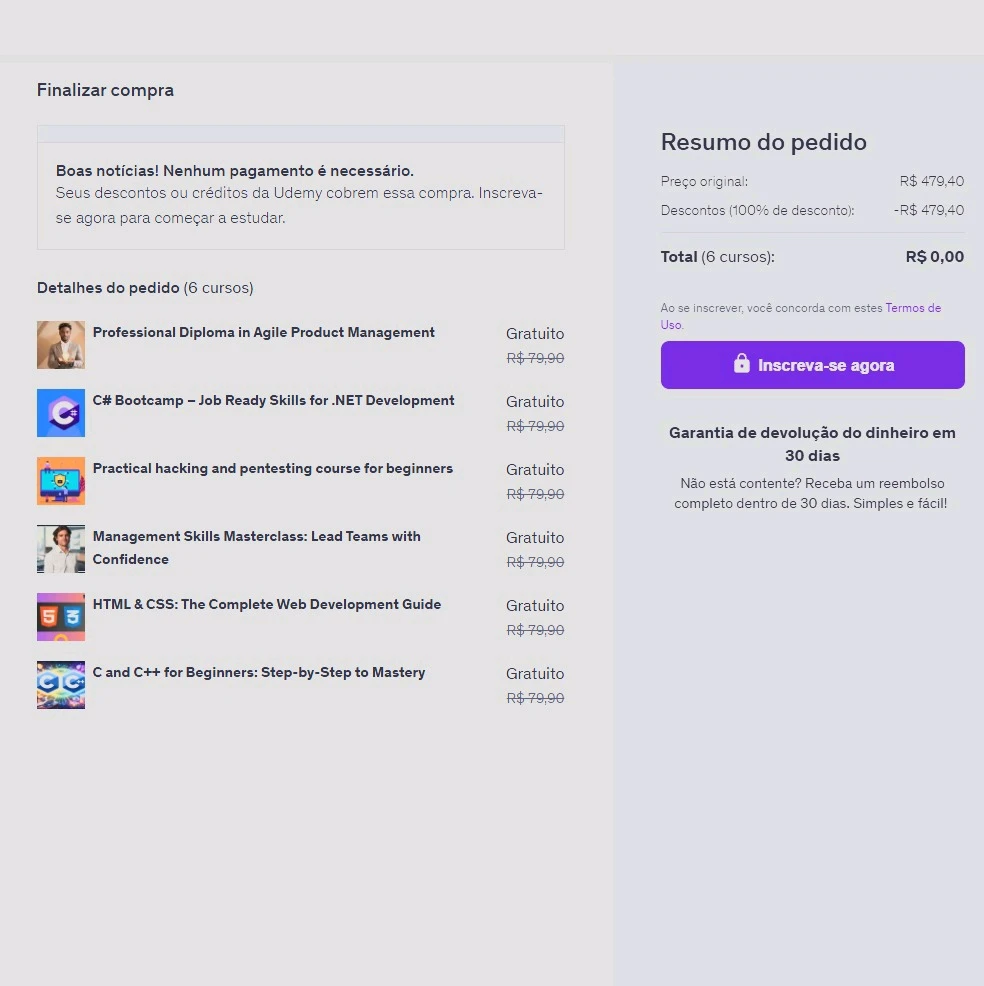Click the R$ 0,00 total amount
The width and height of the screenshot is (984, 986).
(x=934, y=257)
